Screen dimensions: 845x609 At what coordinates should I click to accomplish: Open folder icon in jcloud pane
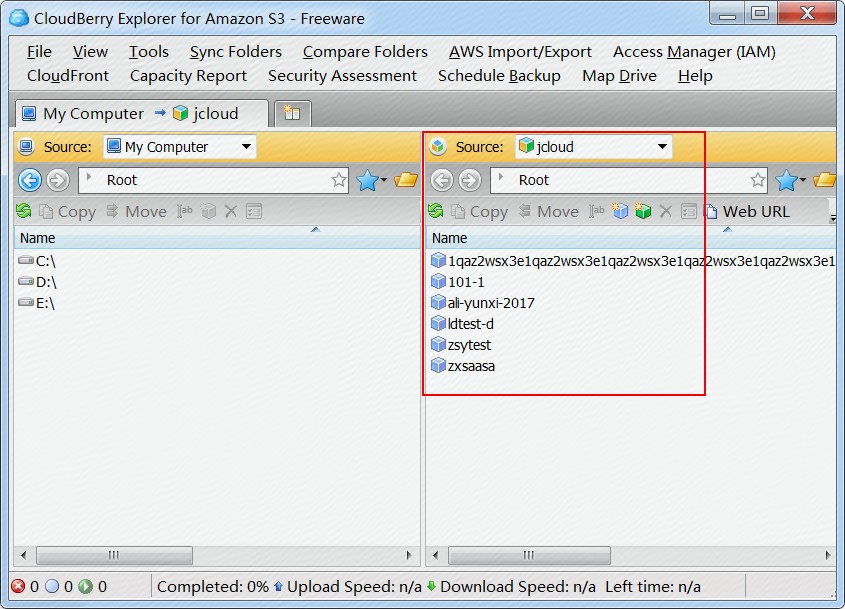coord(825,179)
